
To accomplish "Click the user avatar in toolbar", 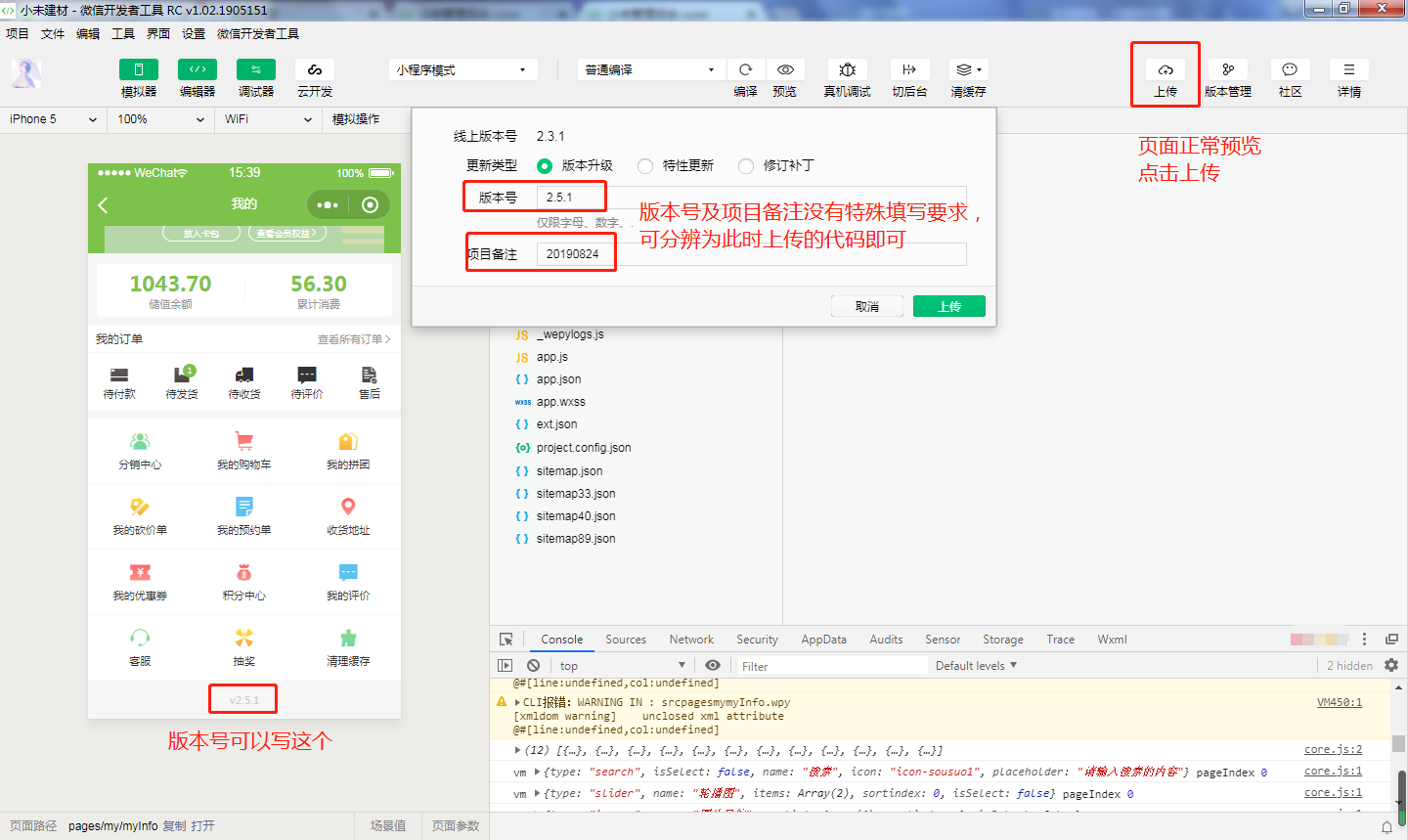I will 25,73.
